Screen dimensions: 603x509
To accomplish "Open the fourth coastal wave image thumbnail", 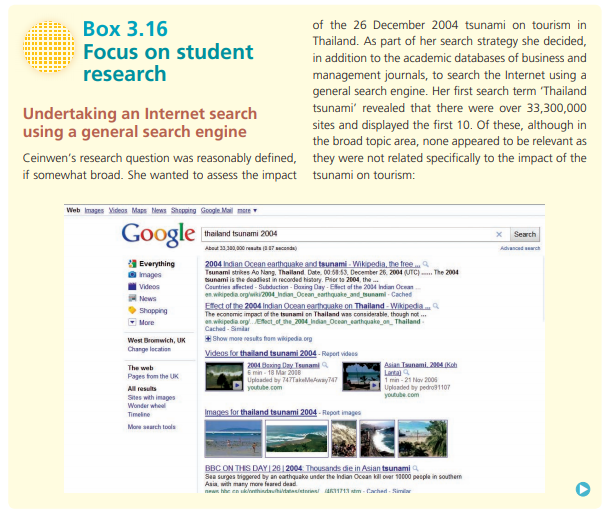I will pos(377,439).
